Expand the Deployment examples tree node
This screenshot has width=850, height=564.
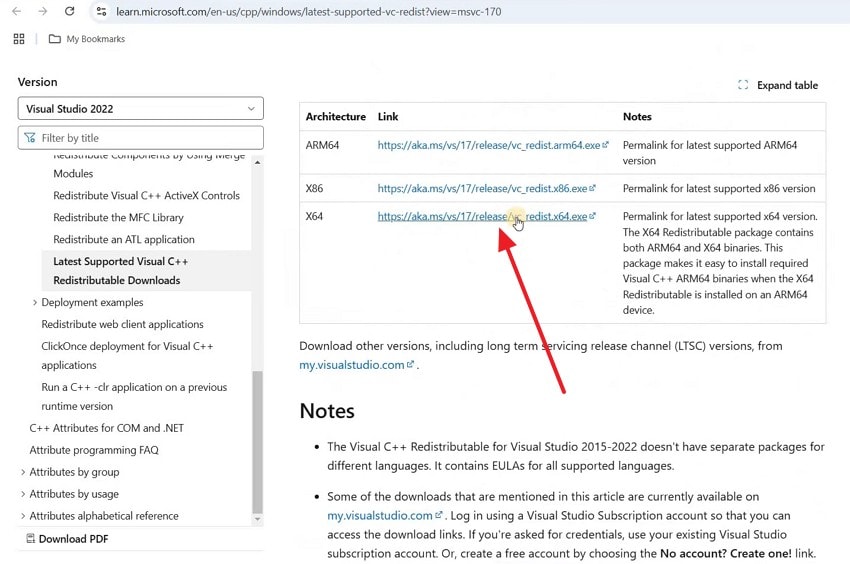[x=35, y=302]
